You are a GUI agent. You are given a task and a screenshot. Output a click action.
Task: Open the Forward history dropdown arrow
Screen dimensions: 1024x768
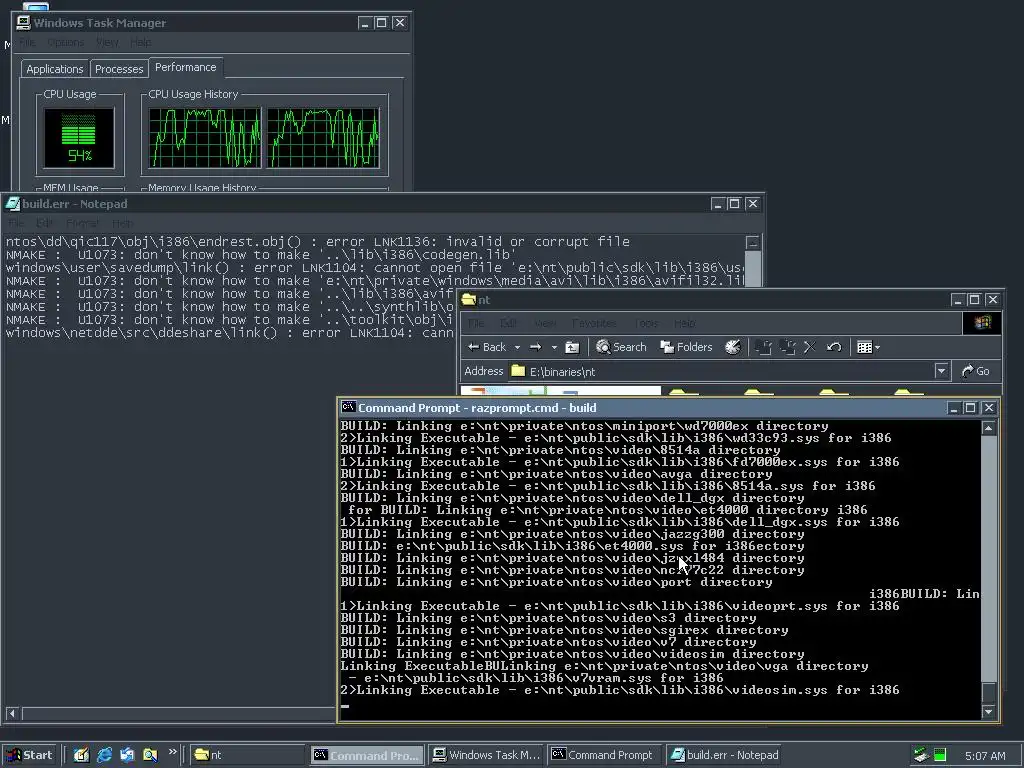click(x=554, y=347)
